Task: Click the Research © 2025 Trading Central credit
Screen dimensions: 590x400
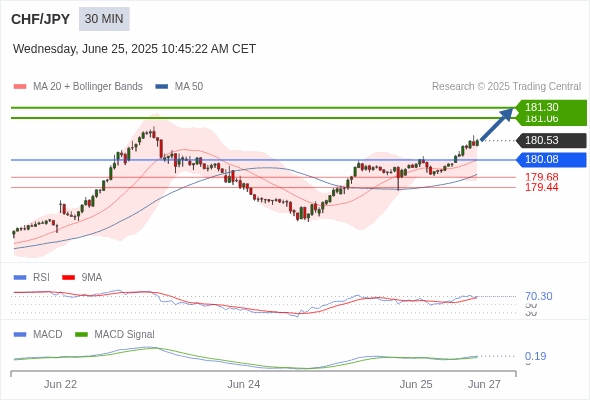Action: click(506, 87)
